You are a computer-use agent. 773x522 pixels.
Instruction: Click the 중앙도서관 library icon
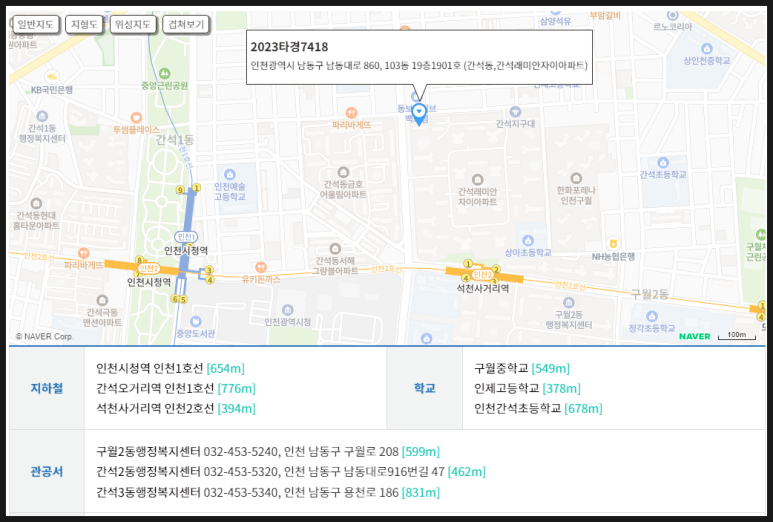pyautogui.click(x=196, y=321)
